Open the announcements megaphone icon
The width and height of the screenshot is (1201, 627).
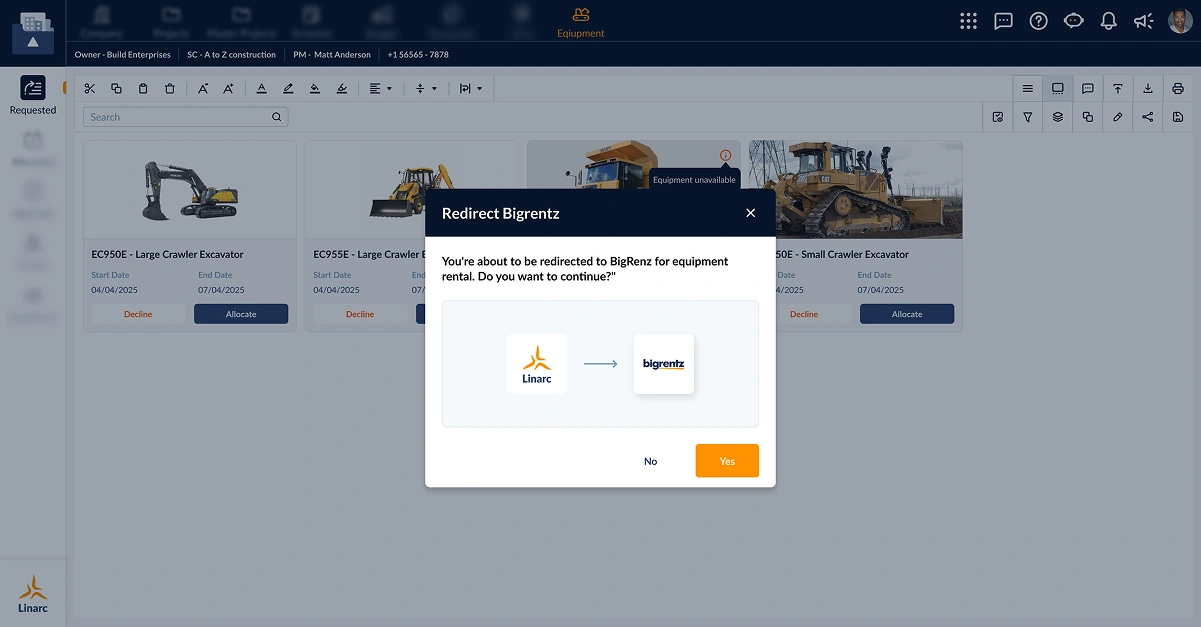1143,21
